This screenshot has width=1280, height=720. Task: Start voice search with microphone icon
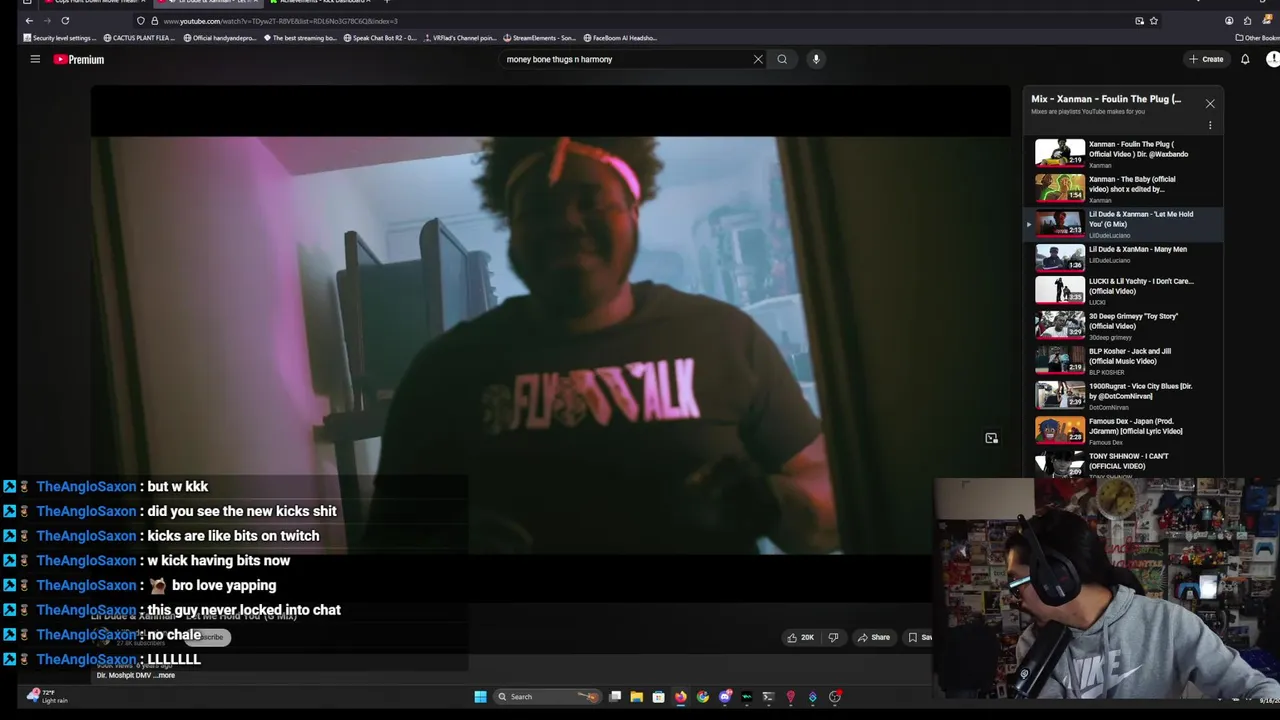pos(816,59)
